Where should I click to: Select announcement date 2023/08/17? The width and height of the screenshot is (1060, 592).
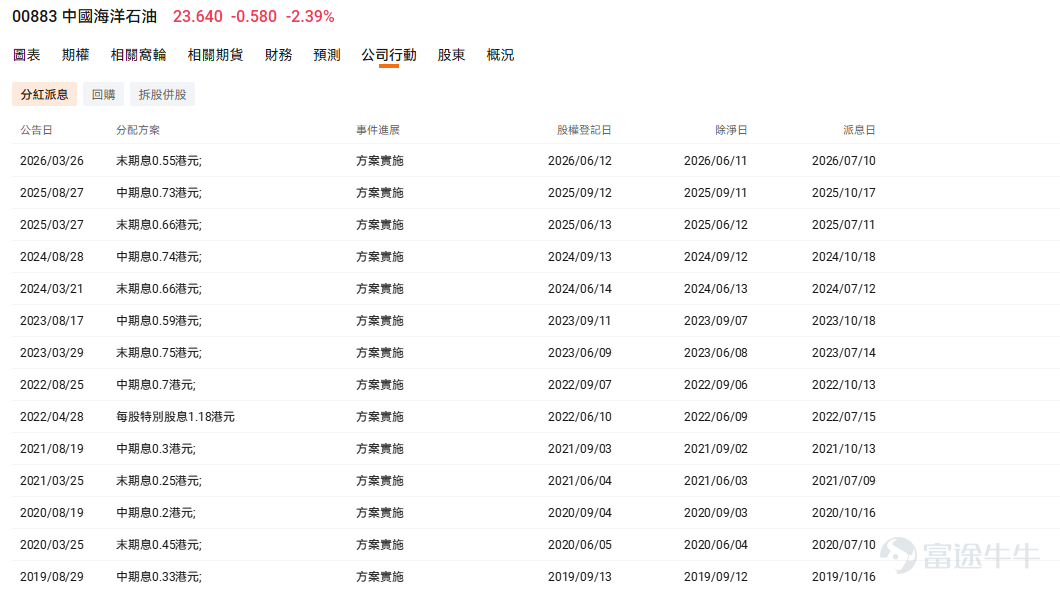(52, 320)
